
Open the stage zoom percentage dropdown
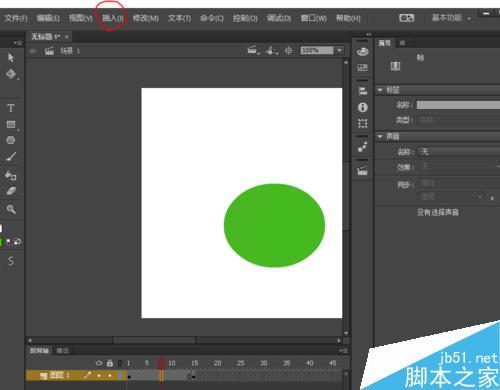click(339, 50)
